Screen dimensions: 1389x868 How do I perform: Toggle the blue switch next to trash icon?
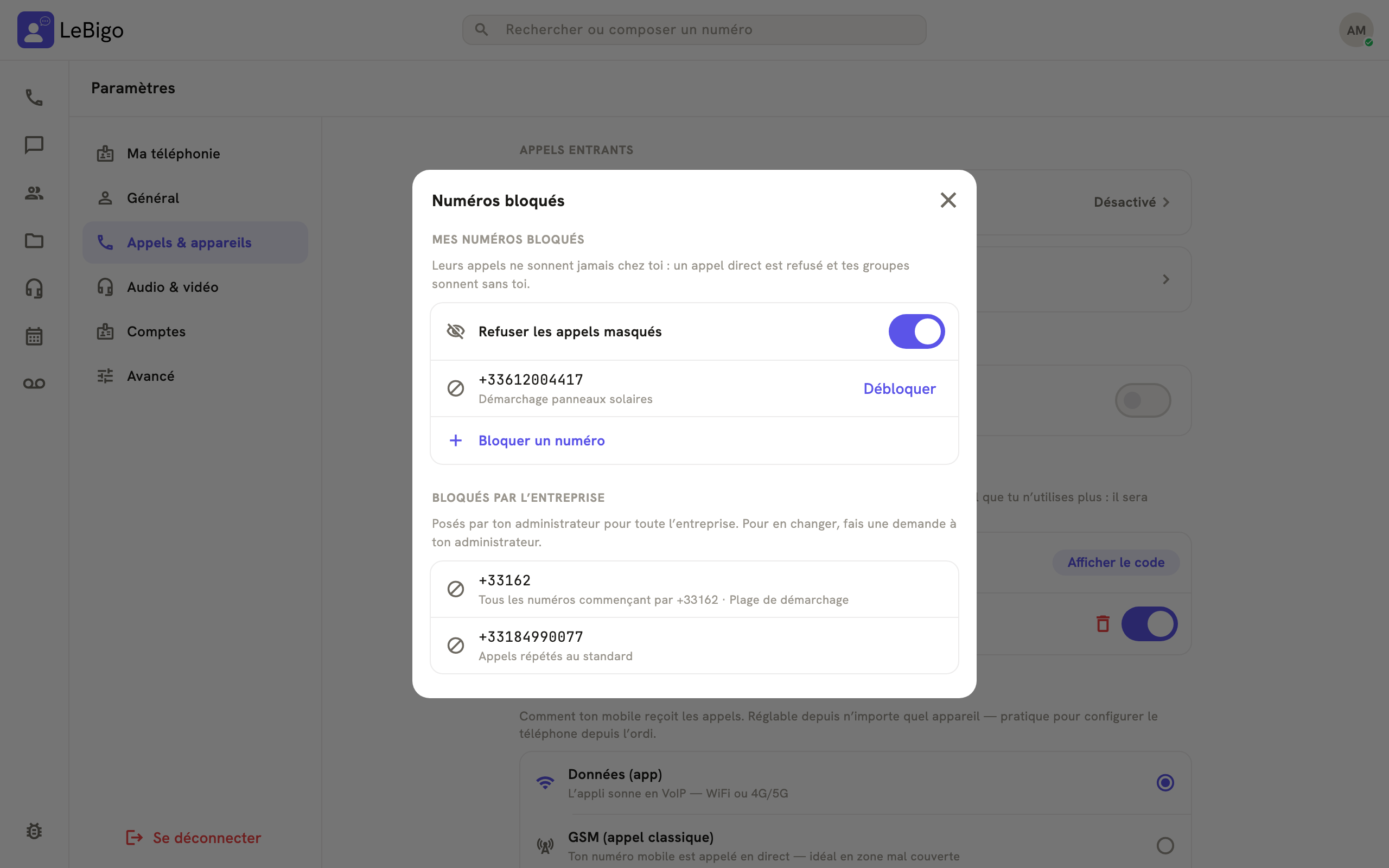click(1150, 623)
